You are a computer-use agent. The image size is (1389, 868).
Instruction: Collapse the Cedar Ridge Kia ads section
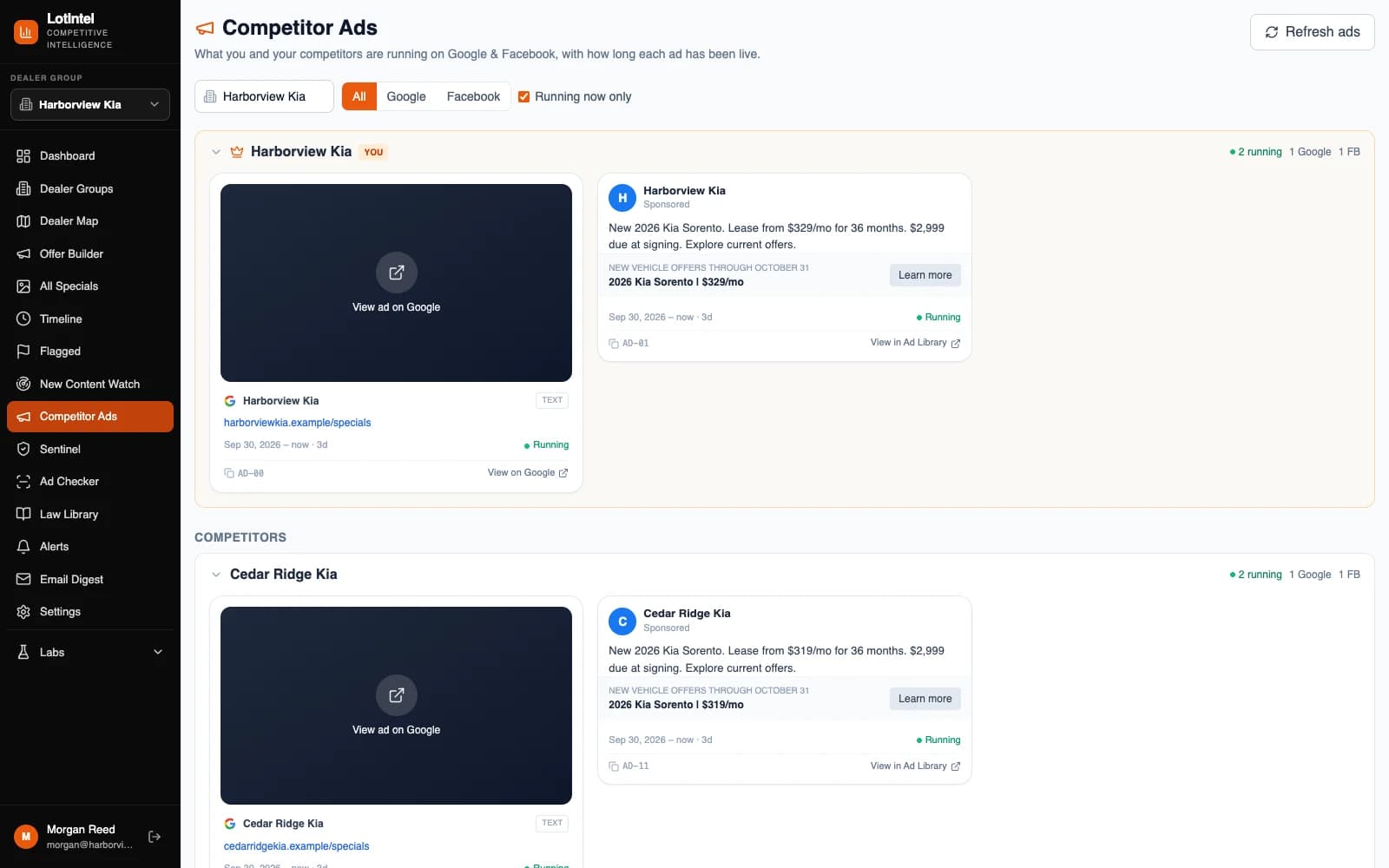[x=216, y=575]
